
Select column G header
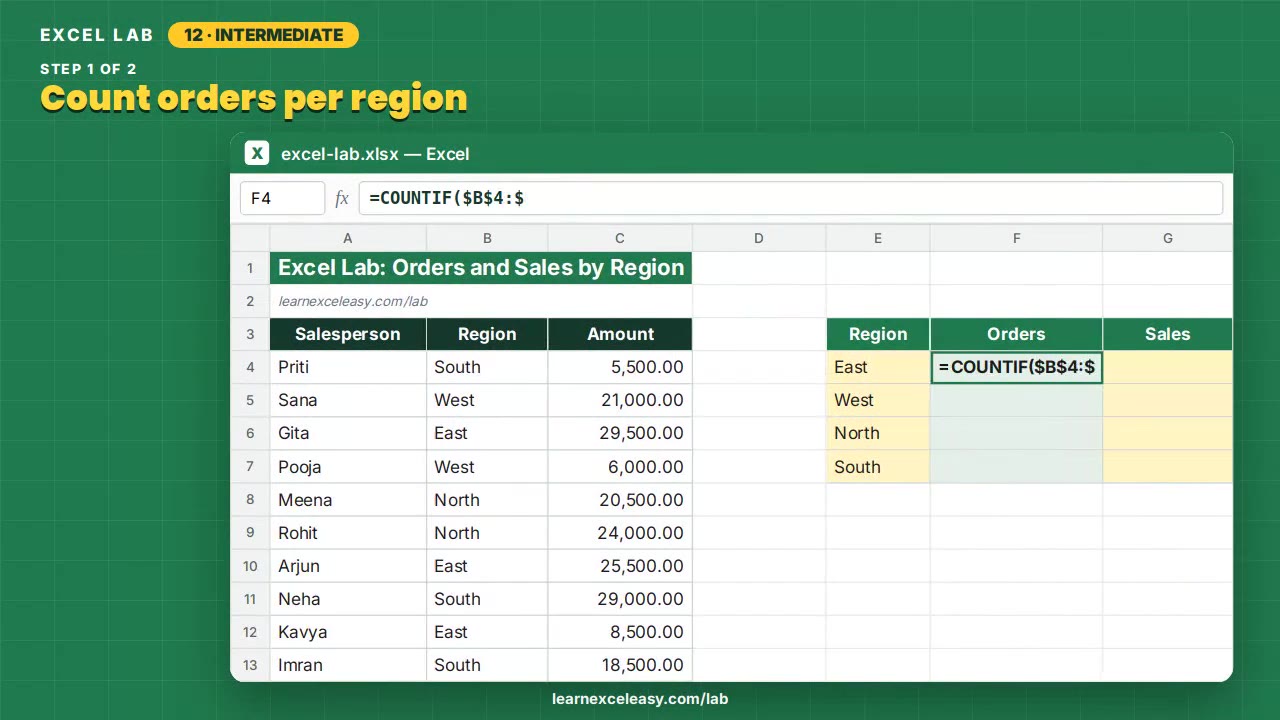point(1168,238)
